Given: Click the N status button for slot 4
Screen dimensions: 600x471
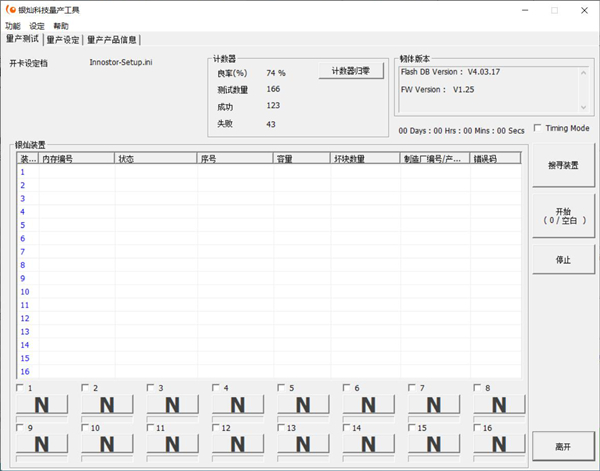Looking at the screenshot, I should tap(237, 405).
